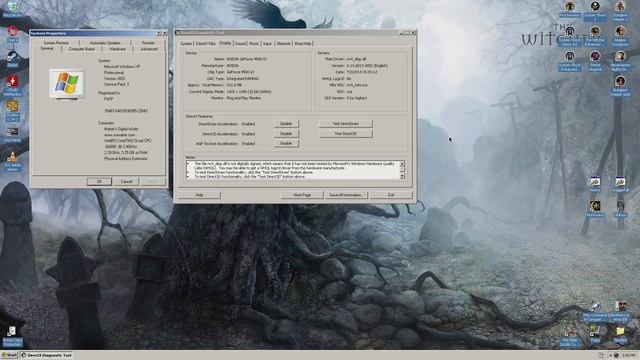This screenshot has height=360, width=640.
Task: Click the notes scrollbar up arrow
Action: 402,164
